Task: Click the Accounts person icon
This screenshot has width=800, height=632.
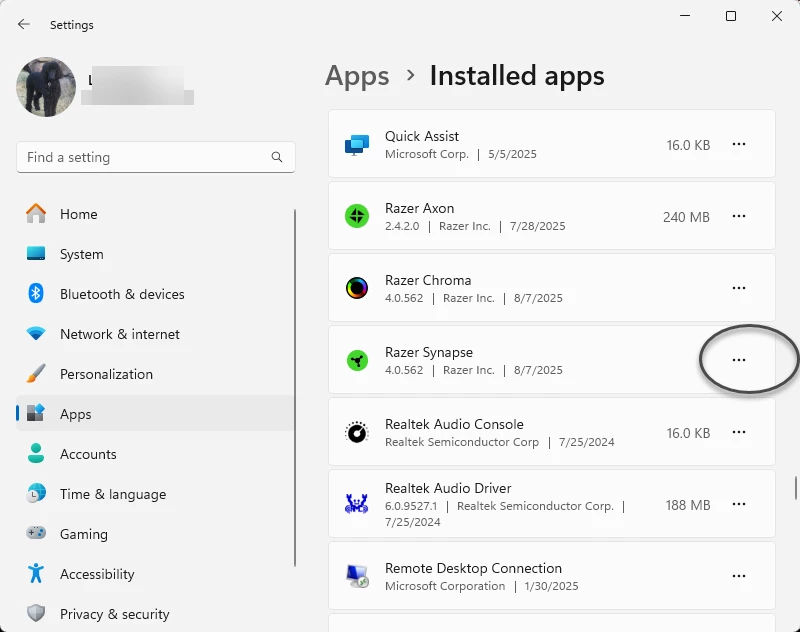Action: point(36,453)
